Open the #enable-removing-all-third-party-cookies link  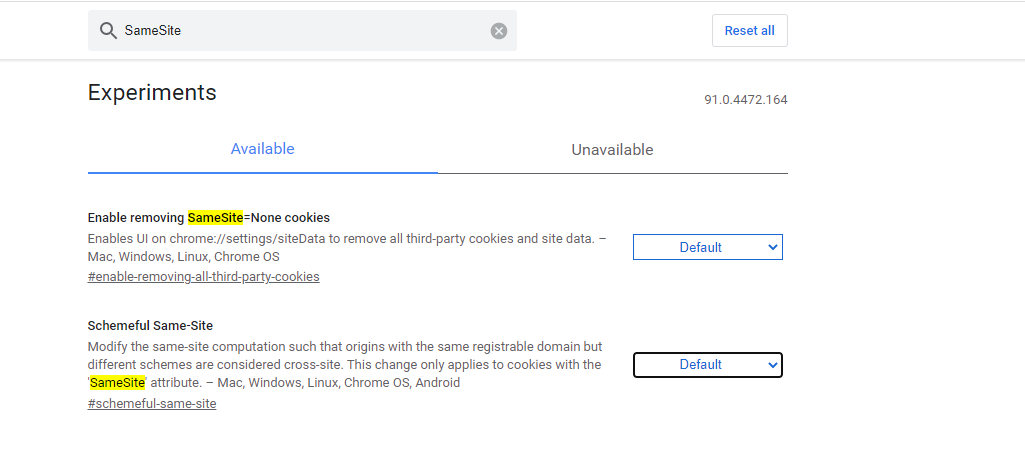click(203, 276)
